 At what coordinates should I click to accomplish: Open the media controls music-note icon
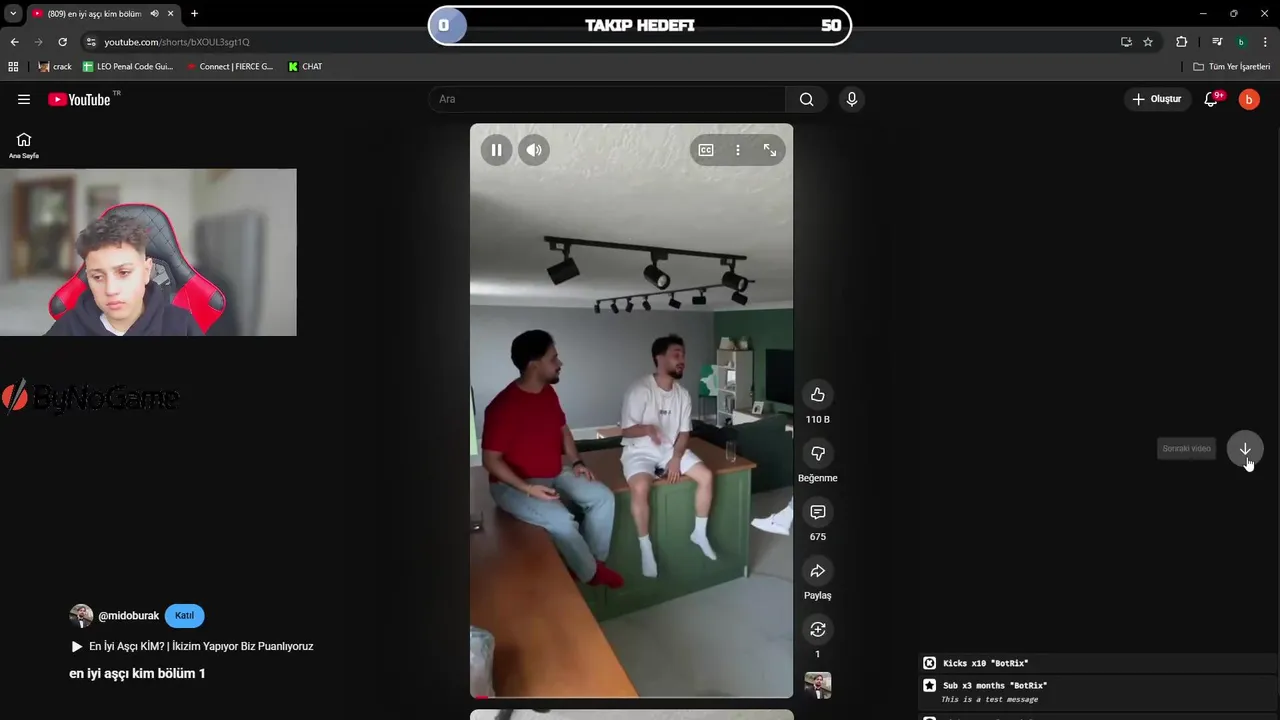(x=1217, y=42)
